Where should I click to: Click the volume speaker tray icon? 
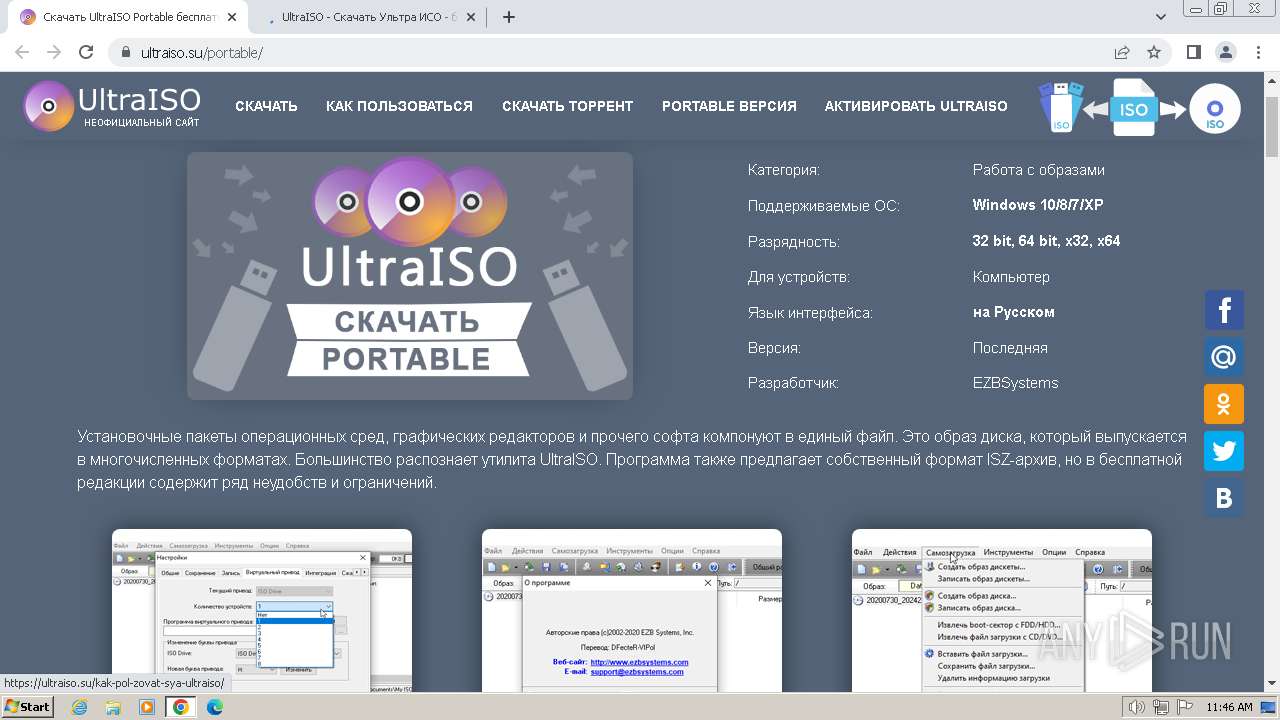(x=1136, y=707)
